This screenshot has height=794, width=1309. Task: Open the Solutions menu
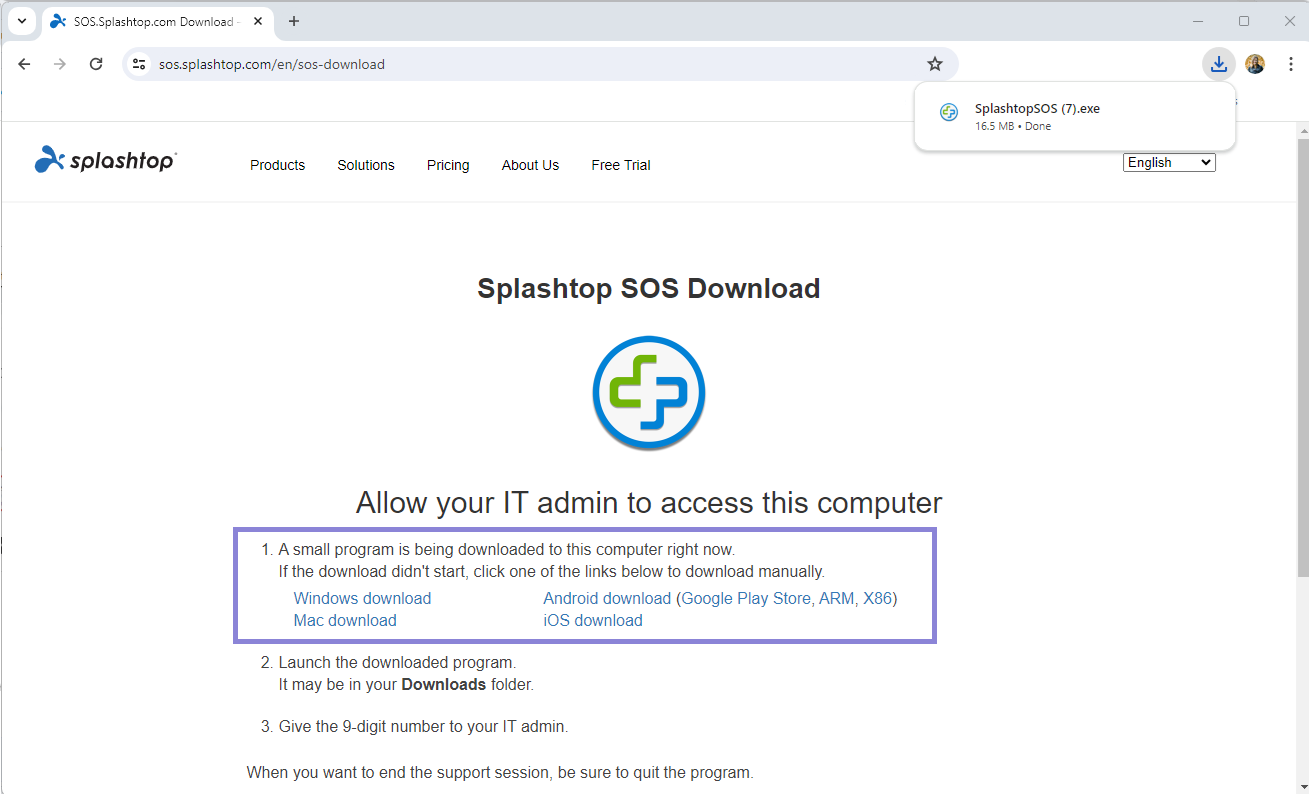[366, 165]
